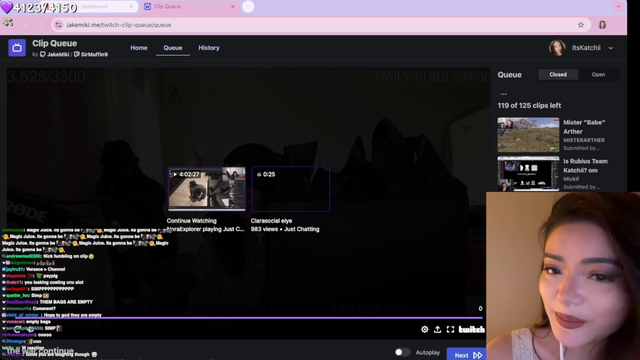This screenshot has height=360, width=640.
Task: Click the Queue sidebar heading
Action: pos(509,75)
